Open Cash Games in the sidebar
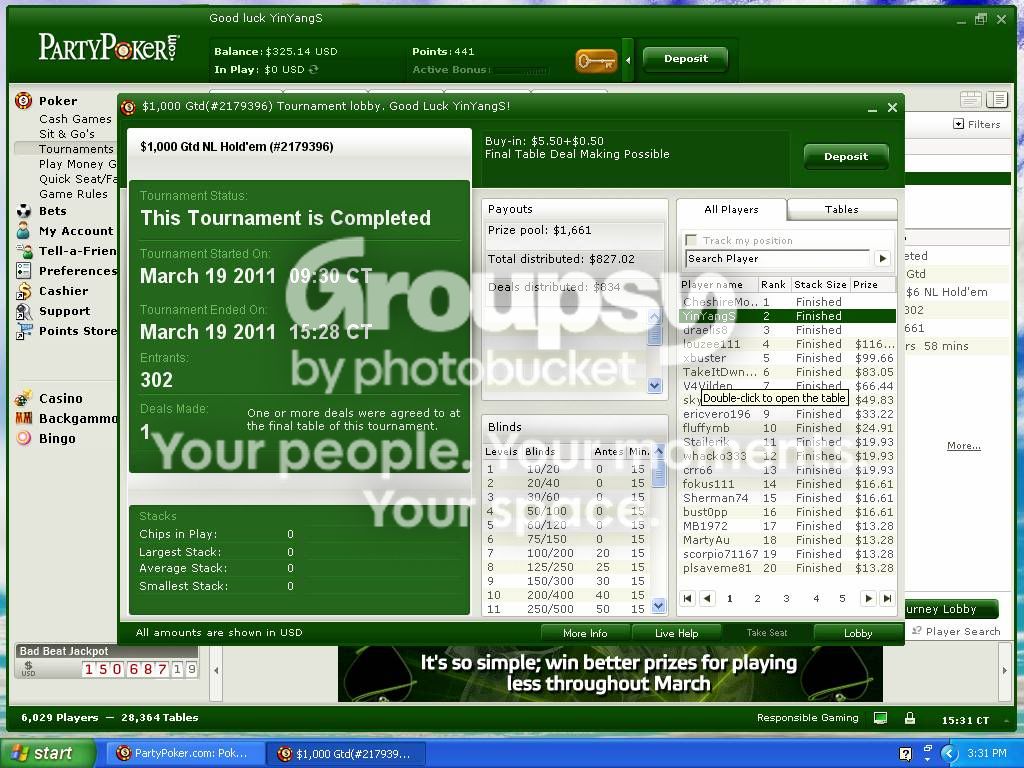The height and width of the screenshot is (768, 1024). [75, 119]
